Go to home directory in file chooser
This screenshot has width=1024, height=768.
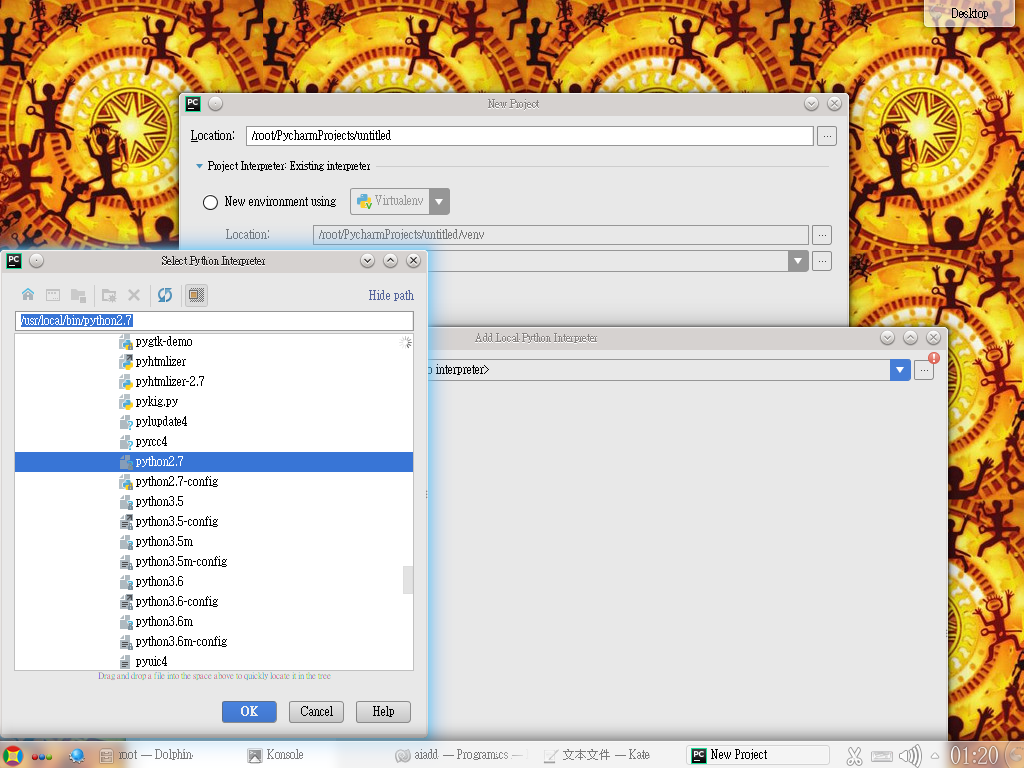27,295
